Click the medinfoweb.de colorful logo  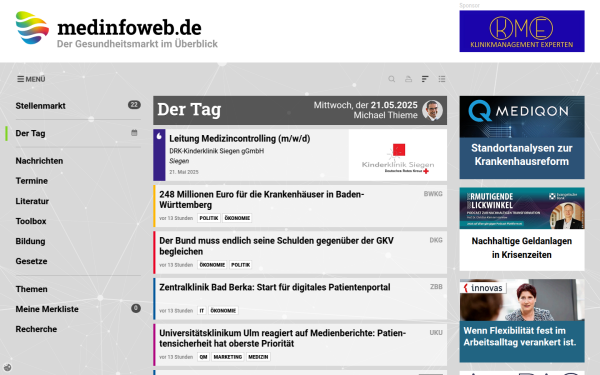click(x=32, y=28)
